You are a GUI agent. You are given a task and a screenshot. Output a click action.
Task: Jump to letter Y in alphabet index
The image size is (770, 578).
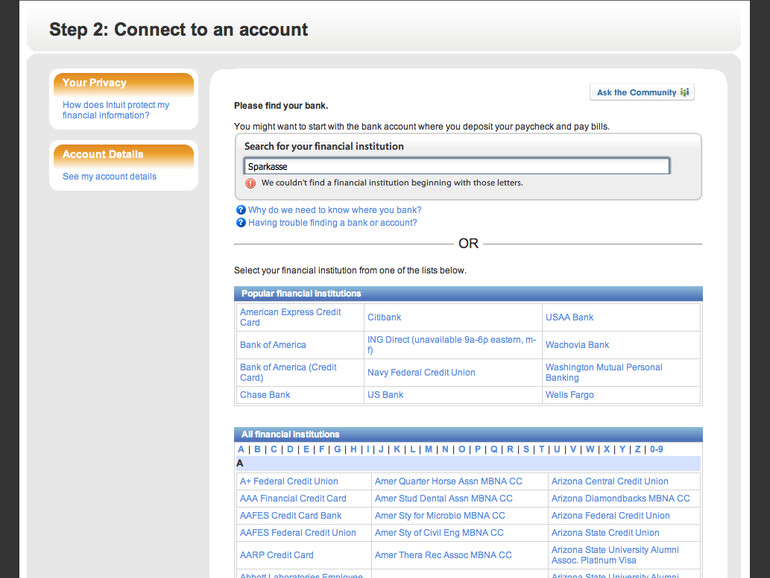pos(622,449)
